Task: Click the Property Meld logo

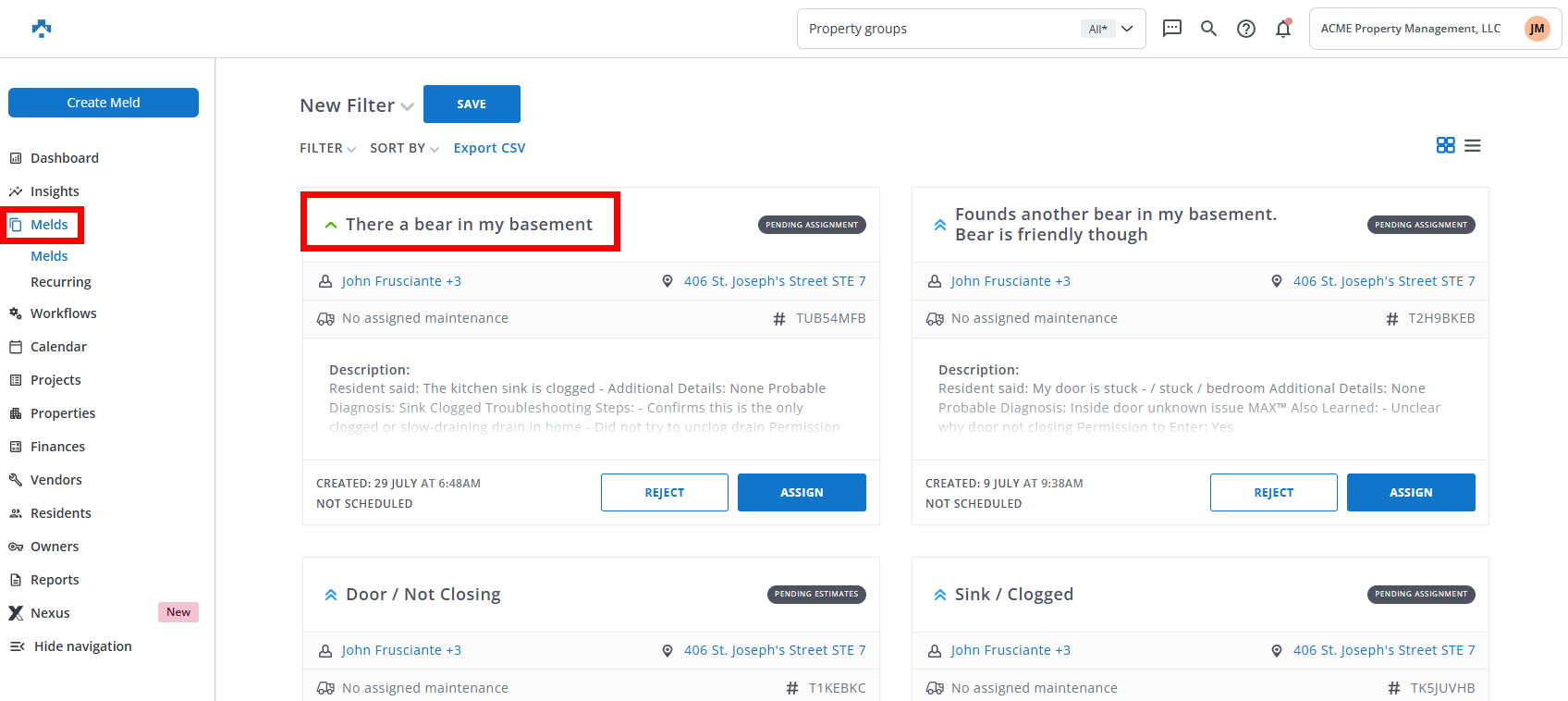Action: 42,29
